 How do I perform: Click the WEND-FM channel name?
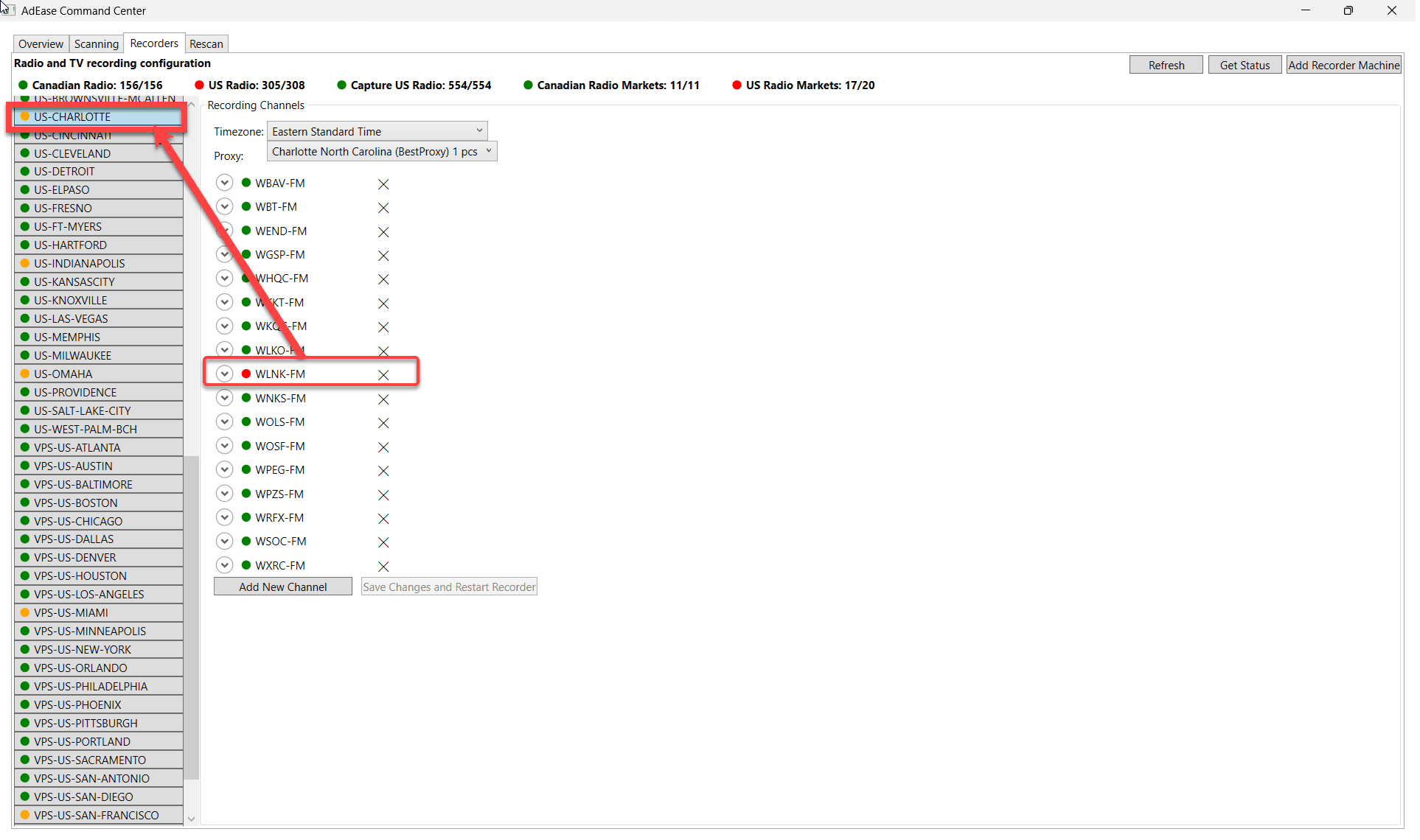pos(281,231)
